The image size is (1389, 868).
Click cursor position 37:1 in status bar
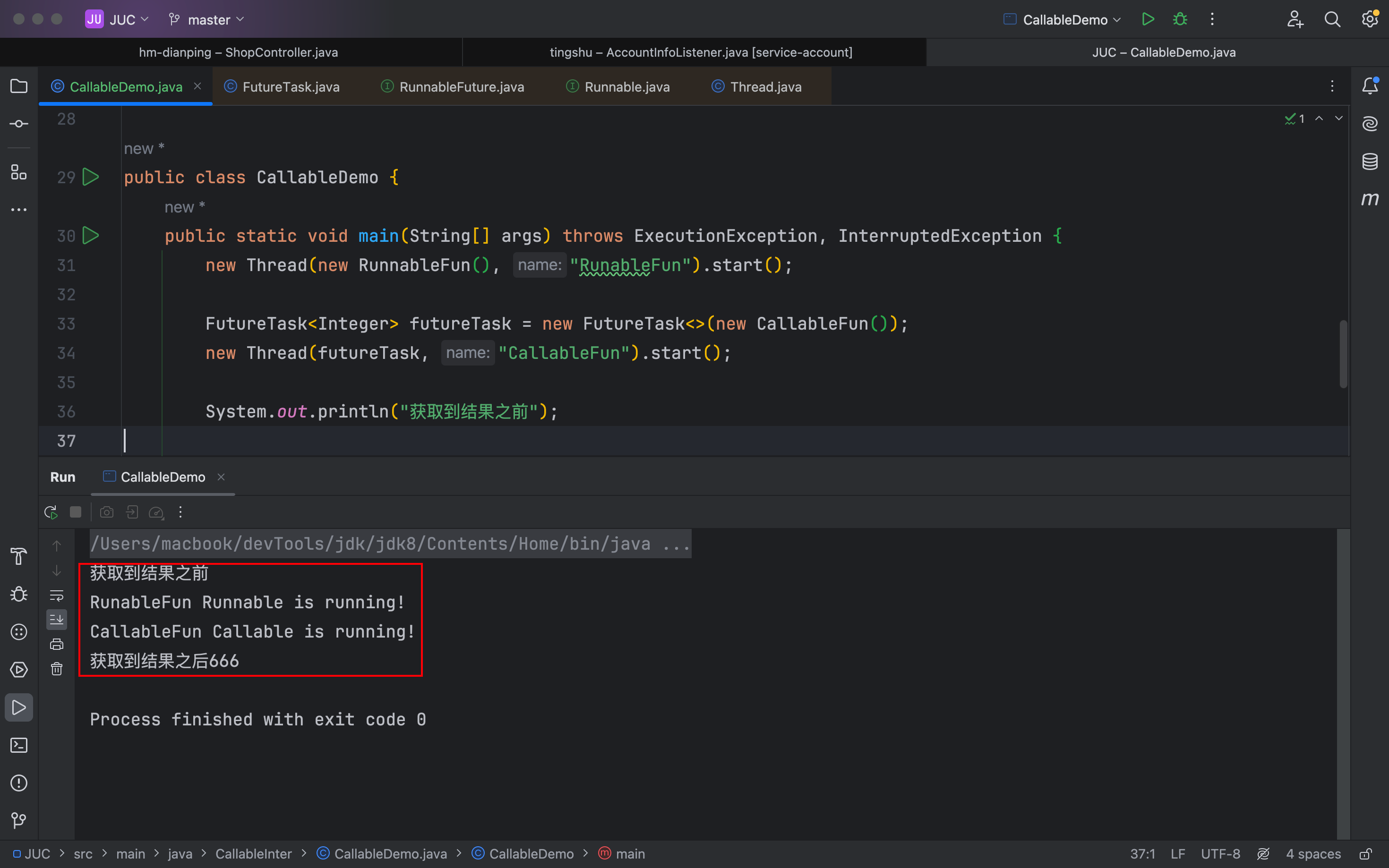point(1143,854)
